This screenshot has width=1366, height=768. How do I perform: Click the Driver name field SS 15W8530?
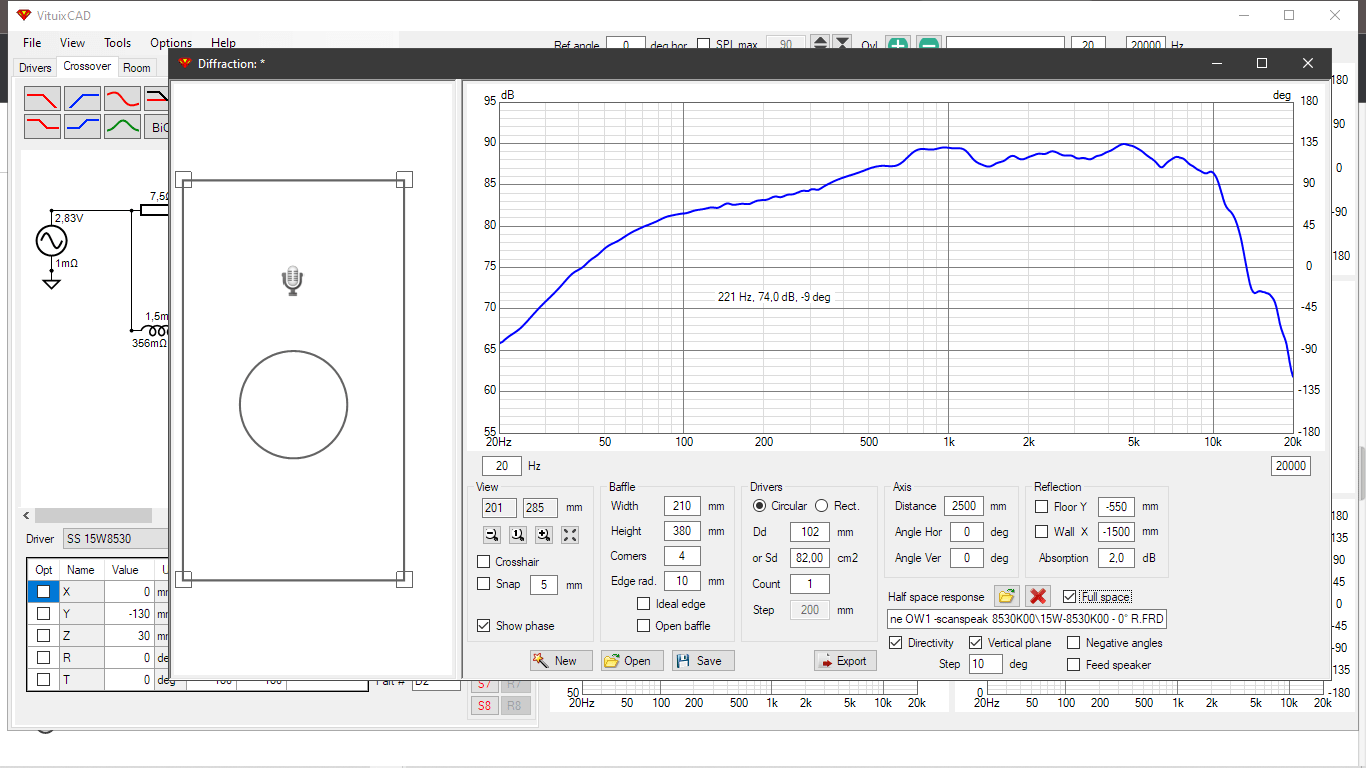coord(115,539)
